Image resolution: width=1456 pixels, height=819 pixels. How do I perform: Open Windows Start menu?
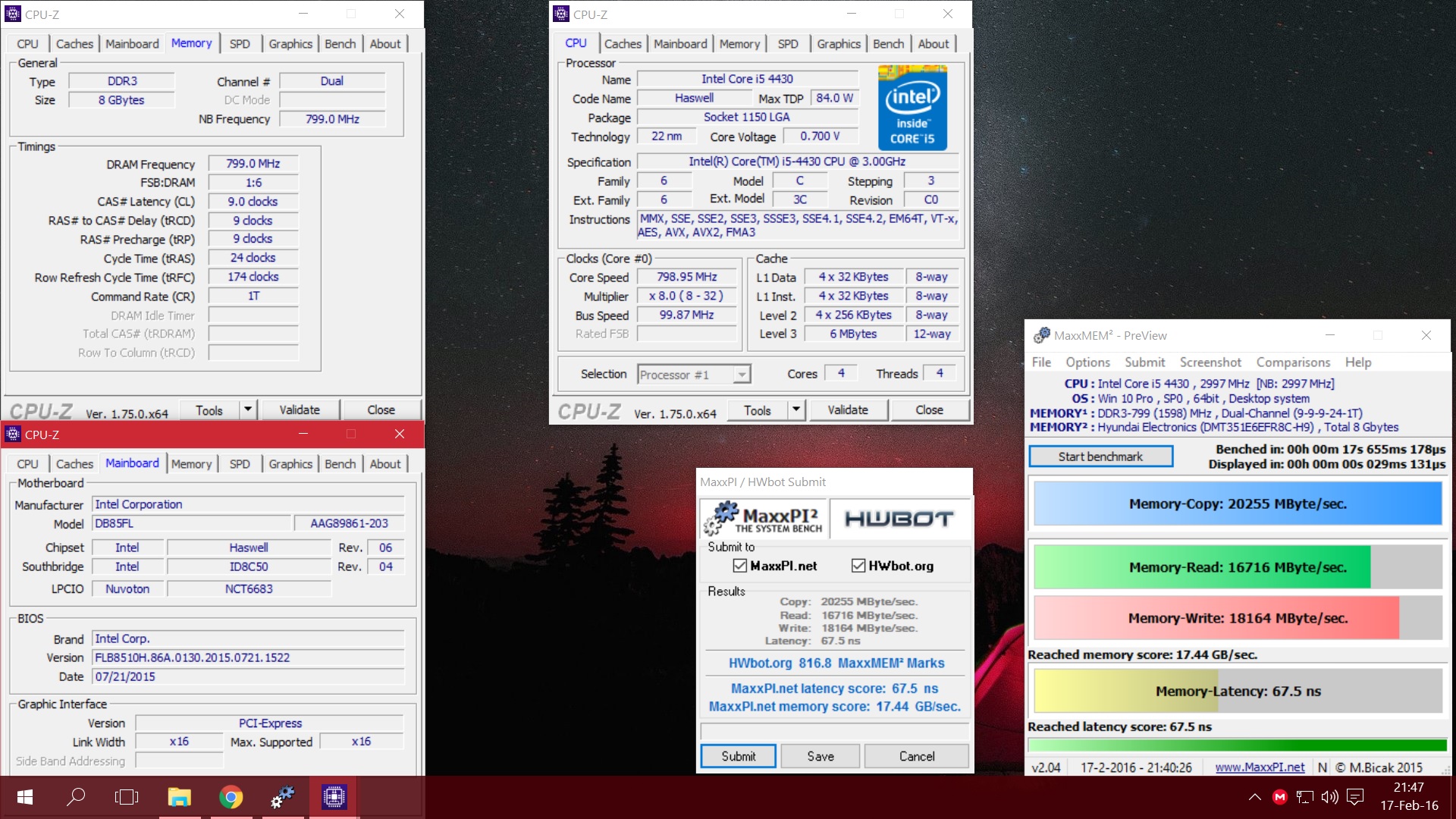pyautogui.click(x=24, y=797)
